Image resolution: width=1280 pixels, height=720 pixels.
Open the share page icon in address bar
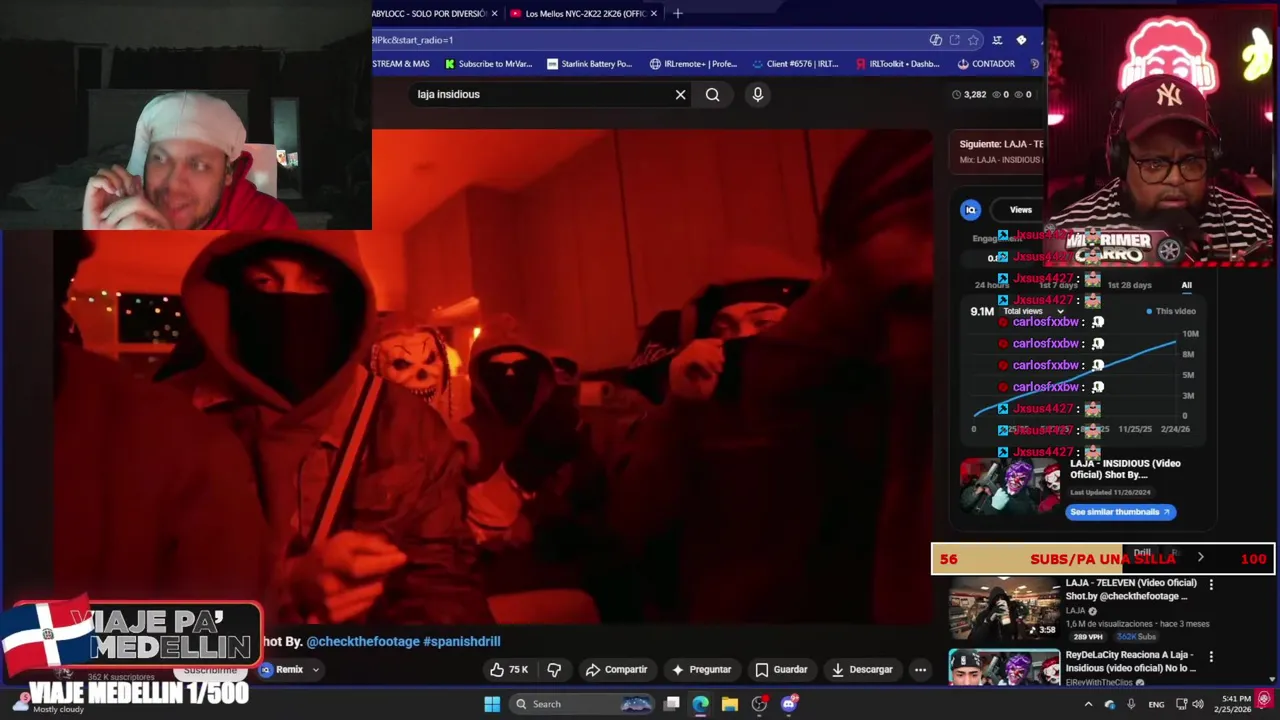coord(954,40)
